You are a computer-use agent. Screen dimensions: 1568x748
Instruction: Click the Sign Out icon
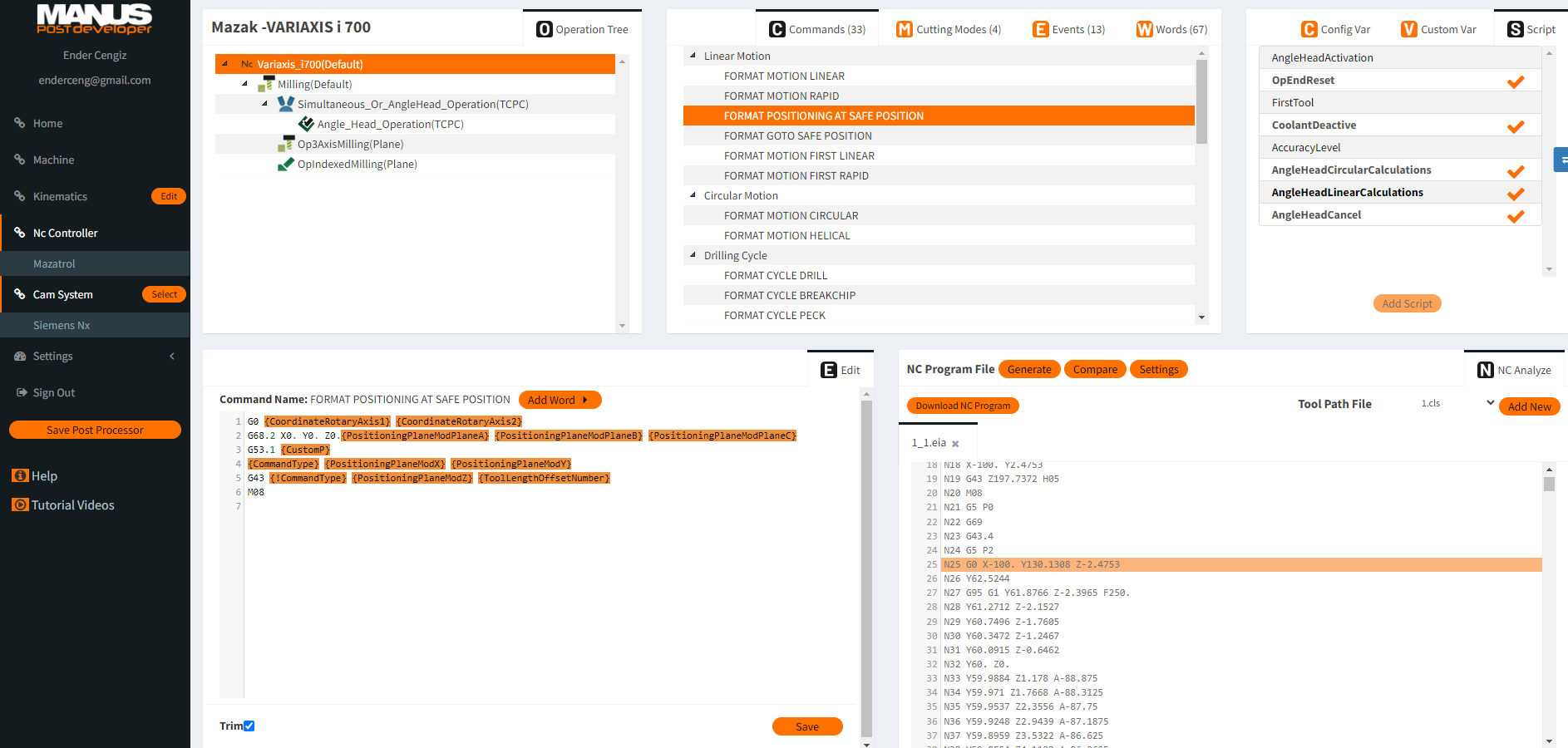coord(22,392)
